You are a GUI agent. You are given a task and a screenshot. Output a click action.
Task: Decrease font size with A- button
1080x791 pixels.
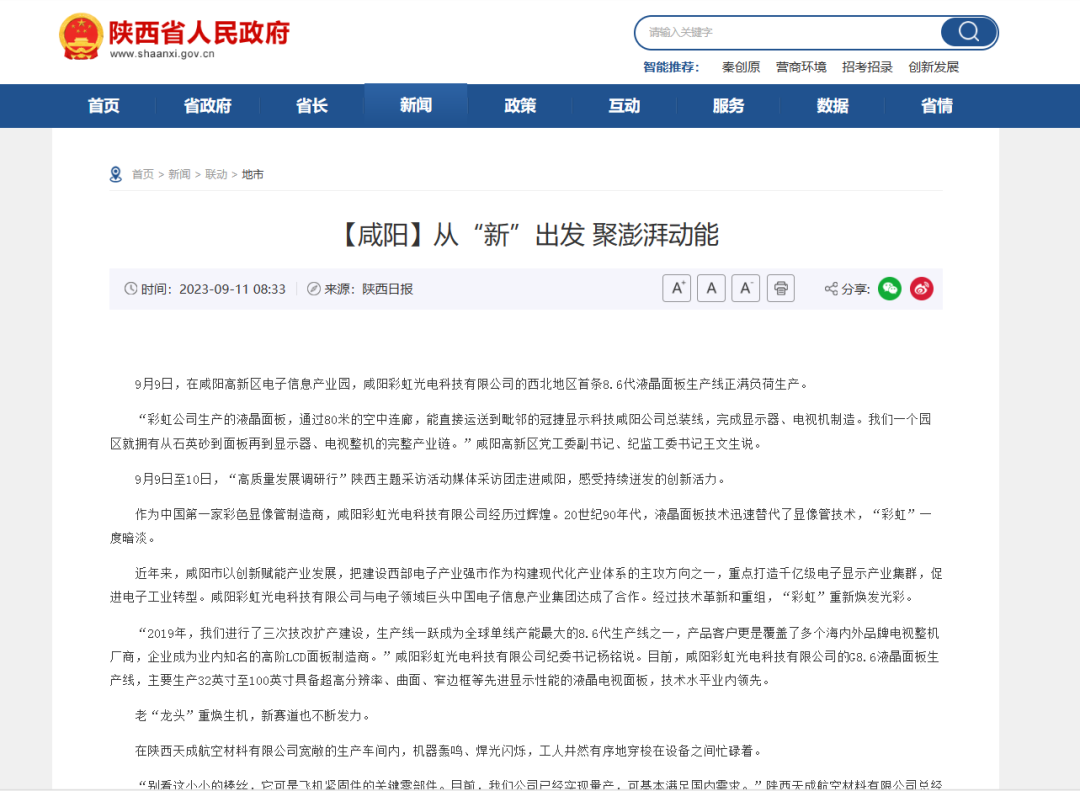click(x=745, y=288)
